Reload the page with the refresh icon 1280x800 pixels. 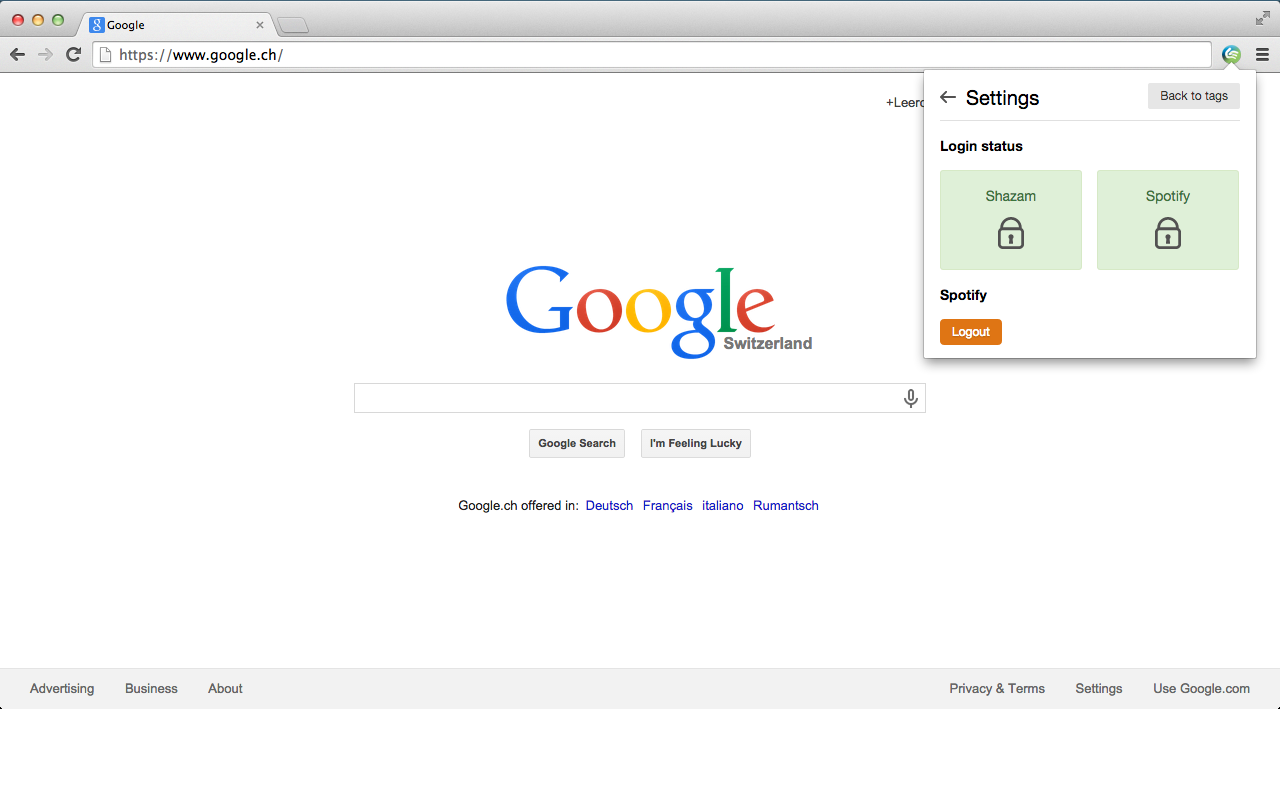(x=73, y=54)
